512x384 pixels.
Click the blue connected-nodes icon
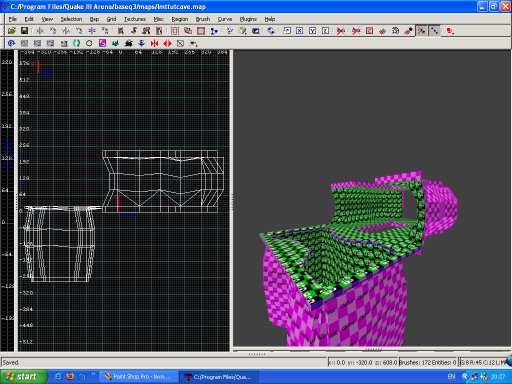point(214,31)
